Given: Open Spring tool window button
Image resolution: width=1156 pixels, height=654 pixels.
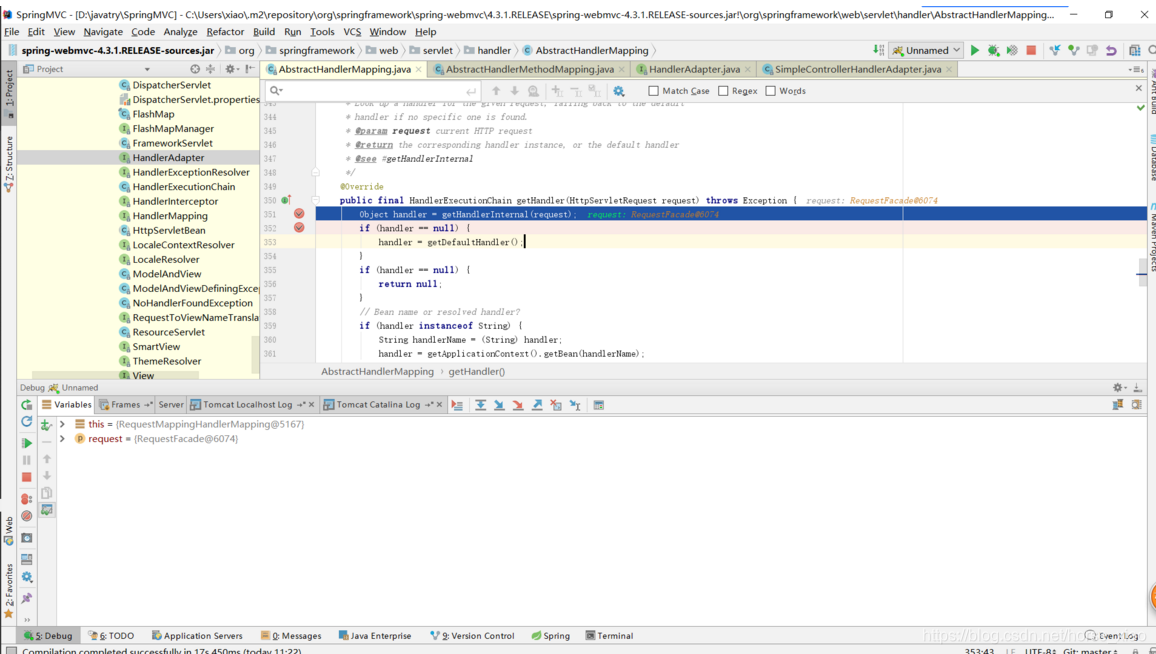Looking at the screenshot, I should point(551,636).
